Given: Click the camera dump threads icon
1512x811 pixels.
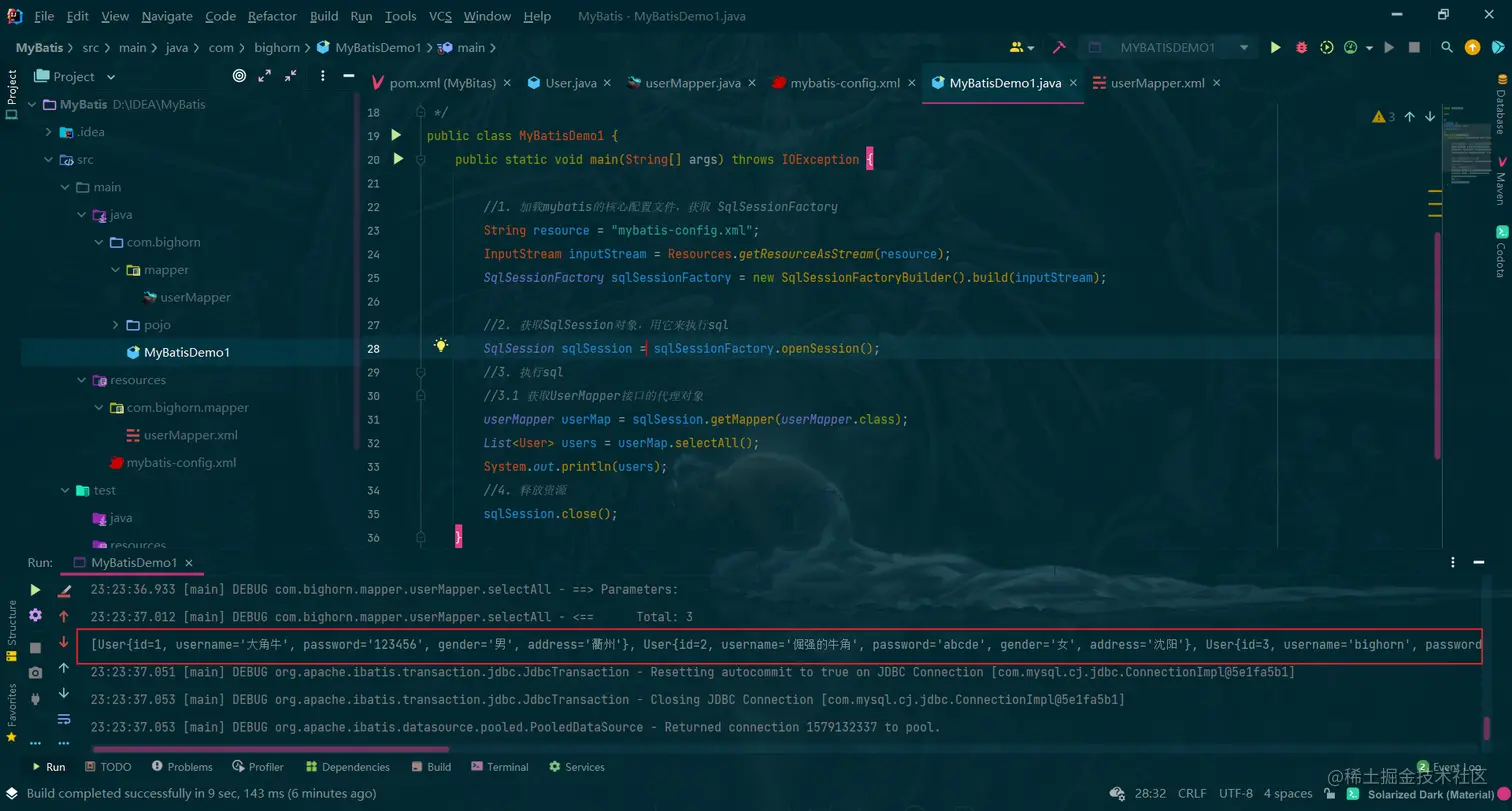Looking at the screenshot, I should coord(35,673).
